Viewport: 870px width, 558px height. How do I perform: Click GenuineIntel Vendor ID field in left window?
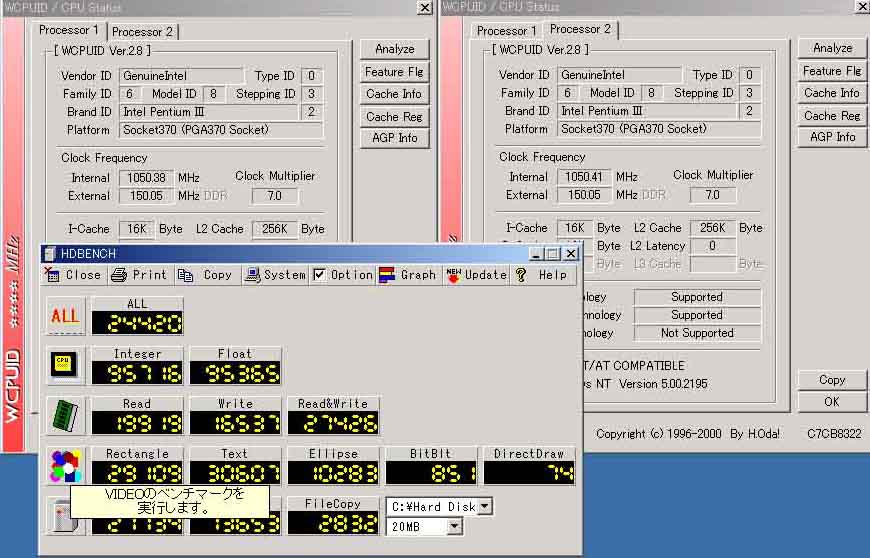coord(181,75)
